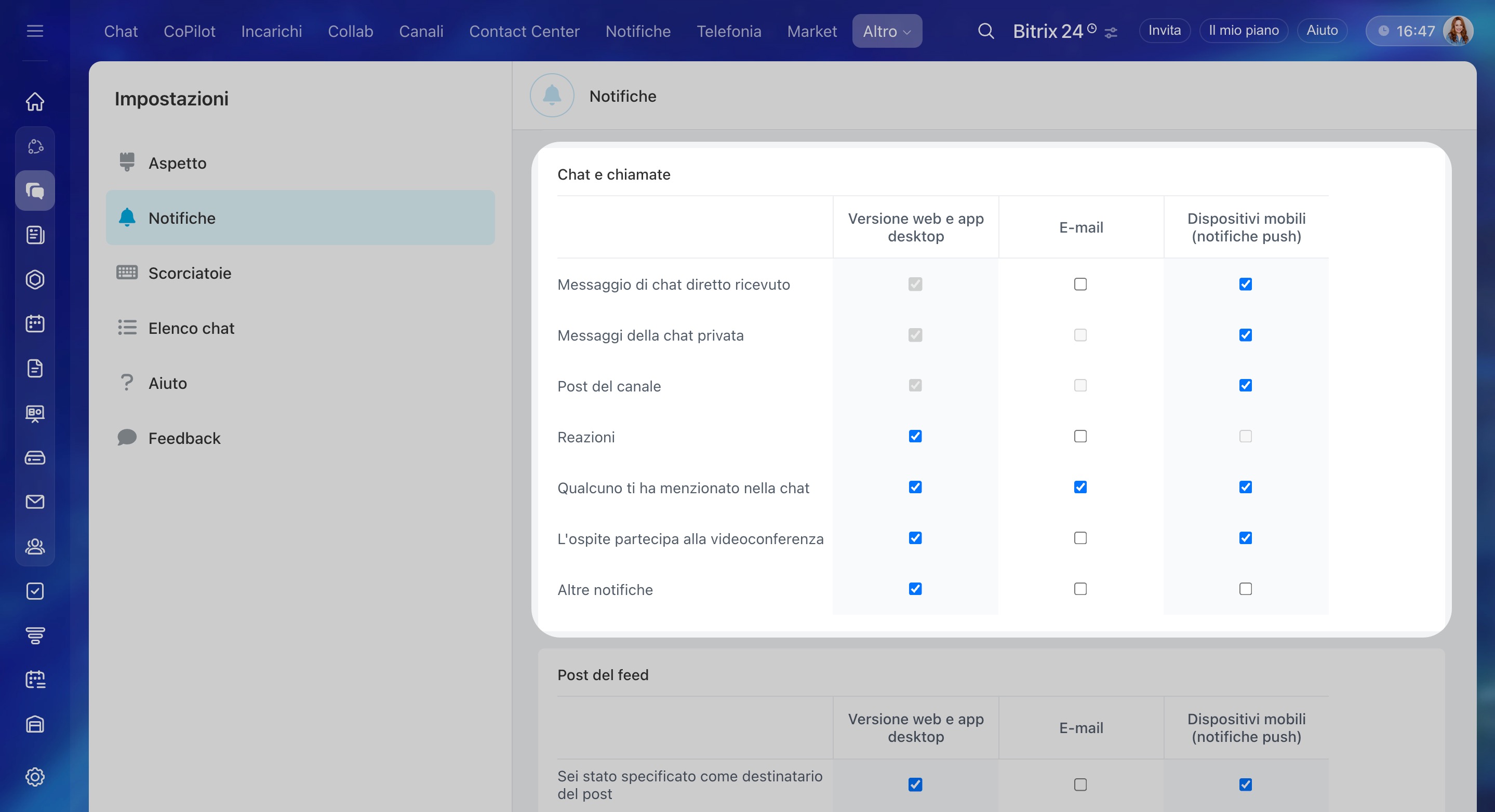Click the user profile avatar photo
Viewport: 1495px width, 812px height.
[x=1457, y=31]
